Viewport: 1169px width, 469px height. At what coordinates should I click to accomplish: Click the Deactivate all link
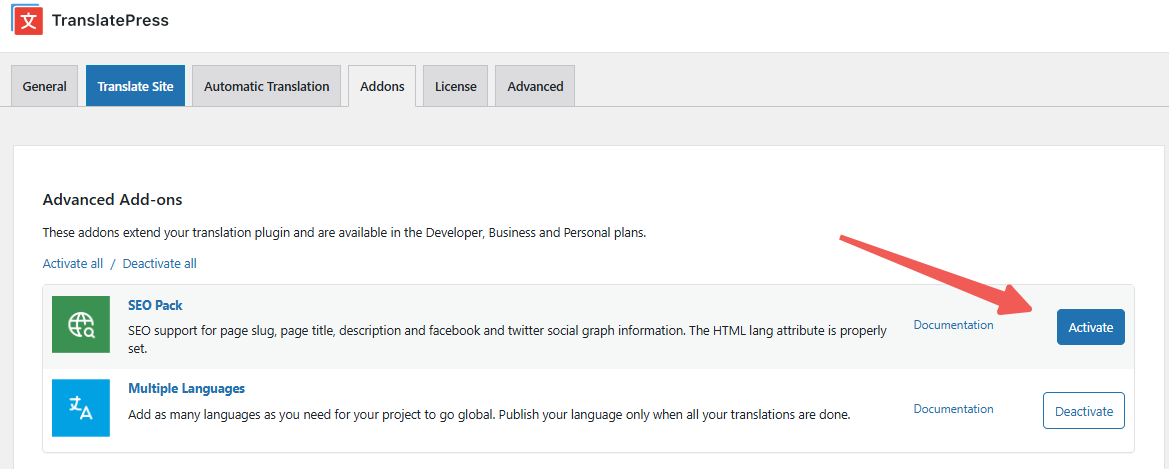tap(159, 264)
